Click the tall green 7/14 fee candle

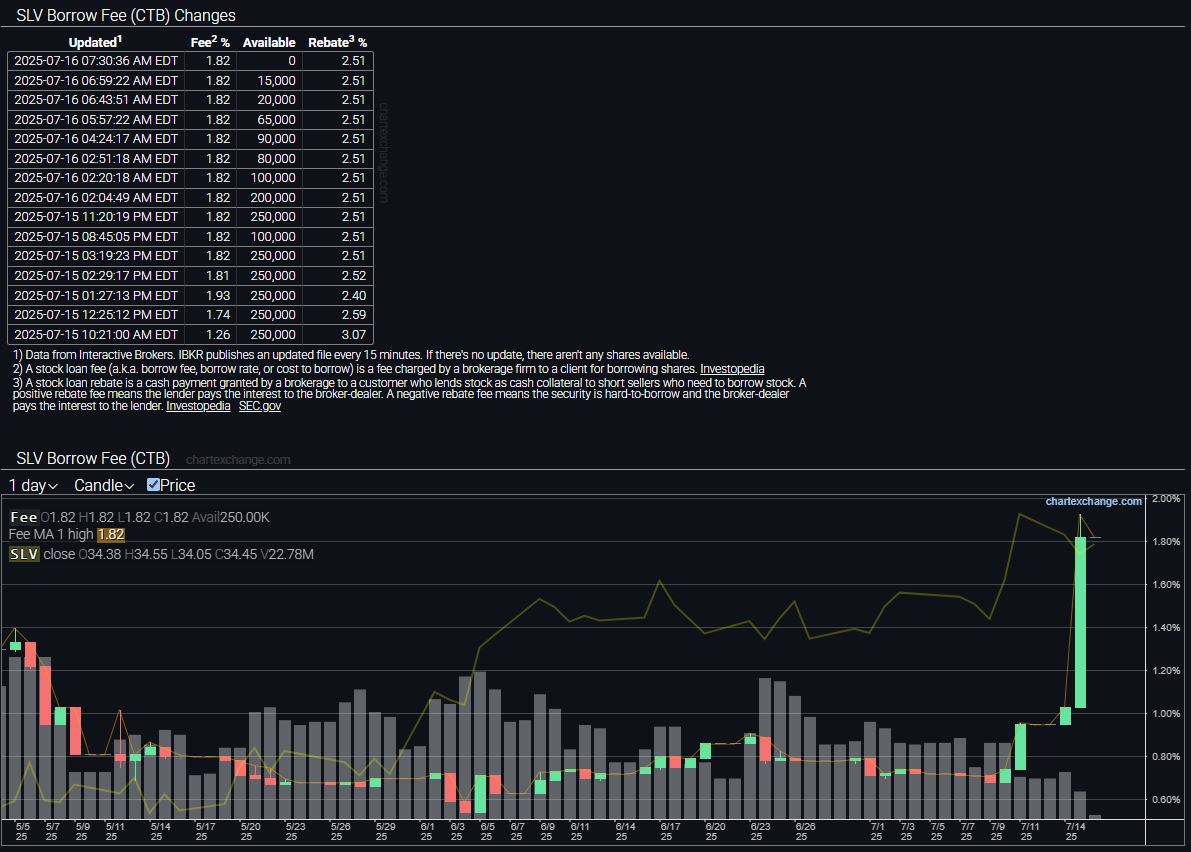(x=1080, y=622)
